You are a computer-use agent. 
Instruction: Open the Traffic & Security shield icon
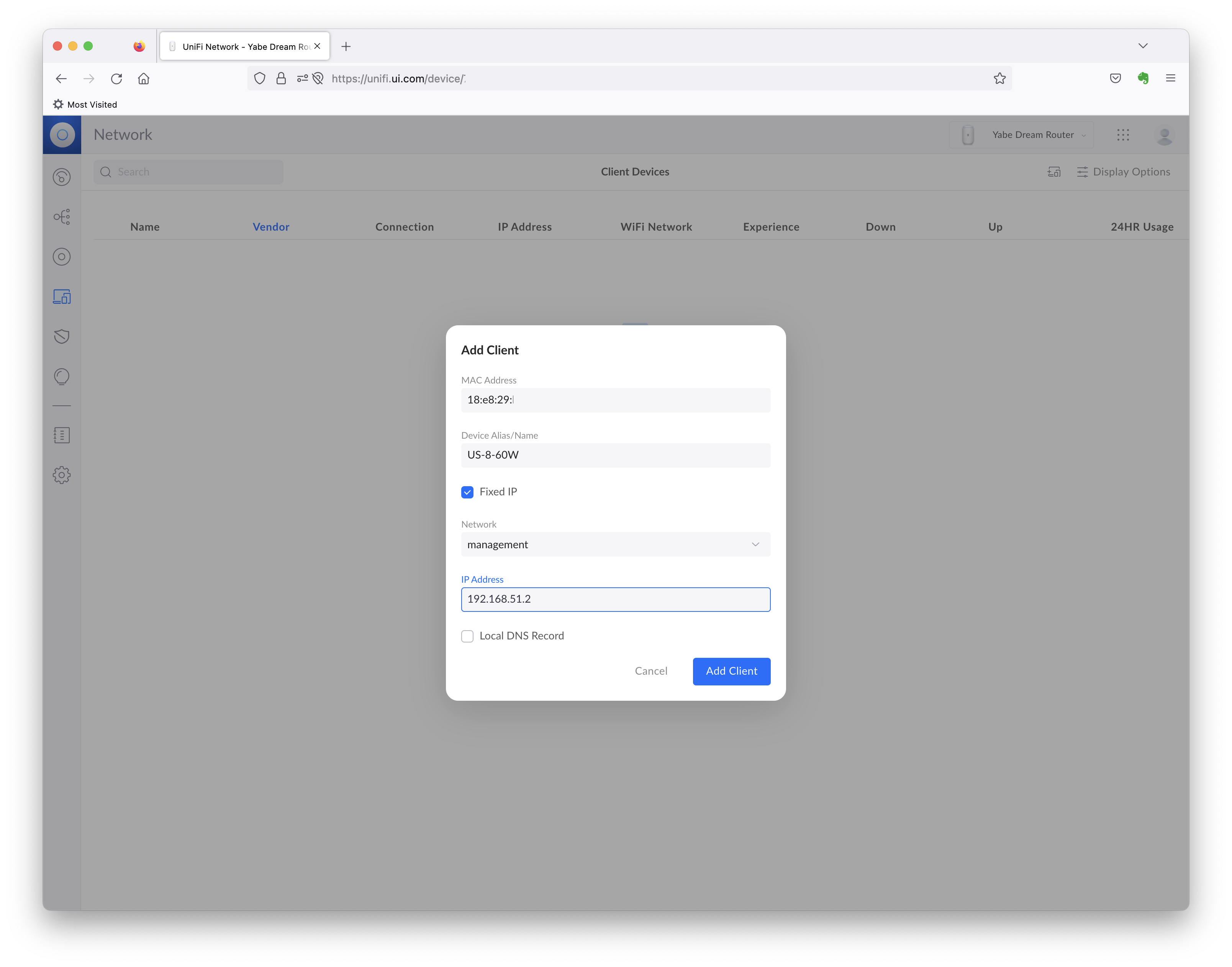point(62,336)
